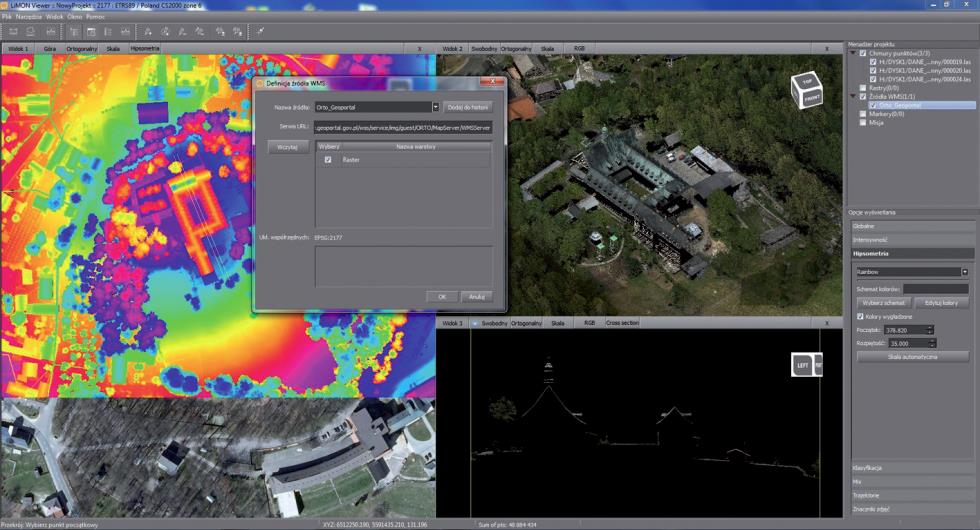Uncheck the Raster layer in WMS dialog
Screen dimensions: 980x530
click(x=328, y=160)
